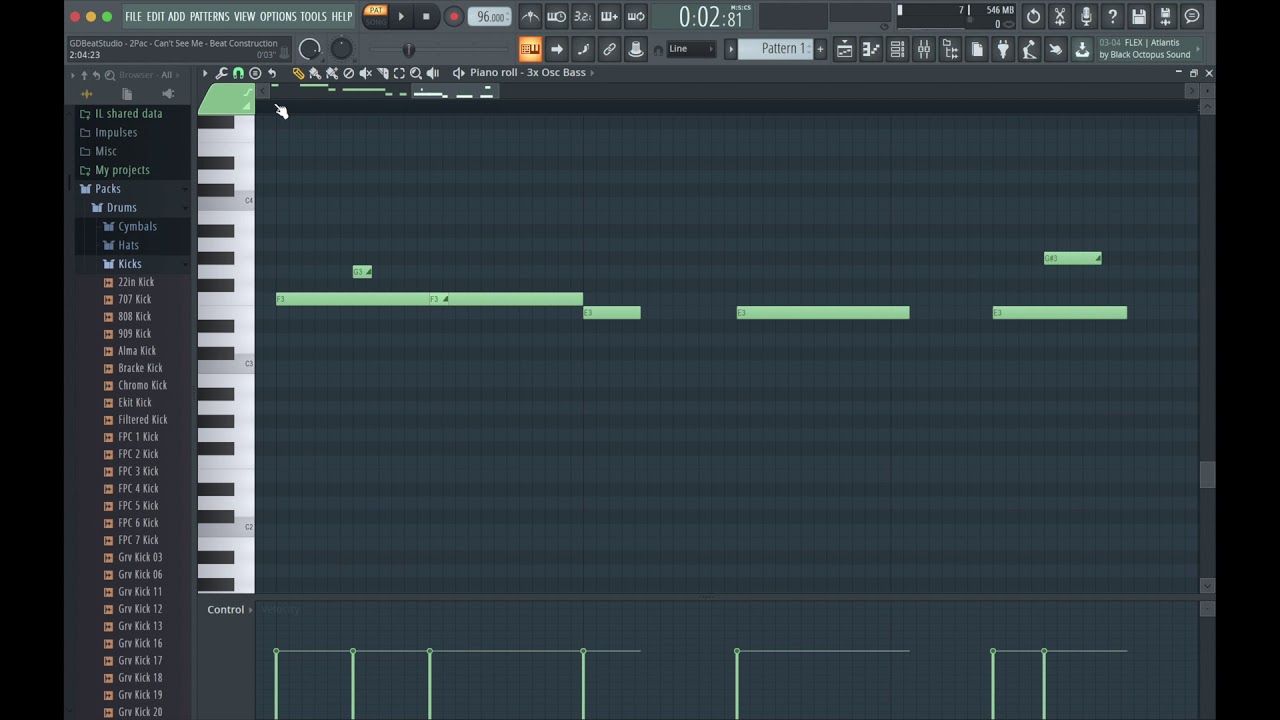
Task: Toggle wait for input before recording
Action: point(557,16)
